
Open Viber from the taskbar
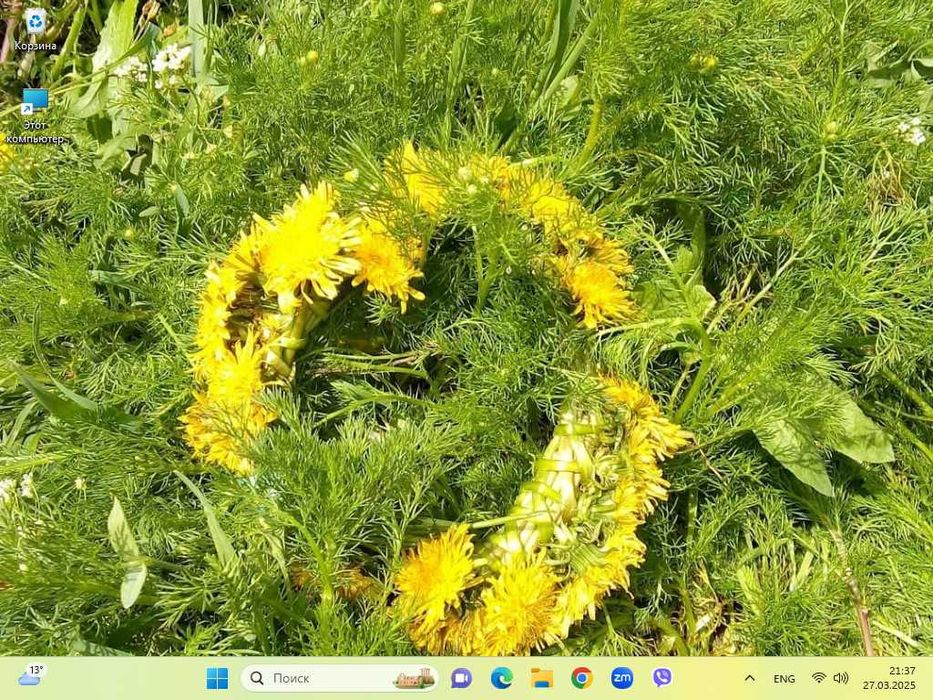pyautogui.click(x=662, y=678)
